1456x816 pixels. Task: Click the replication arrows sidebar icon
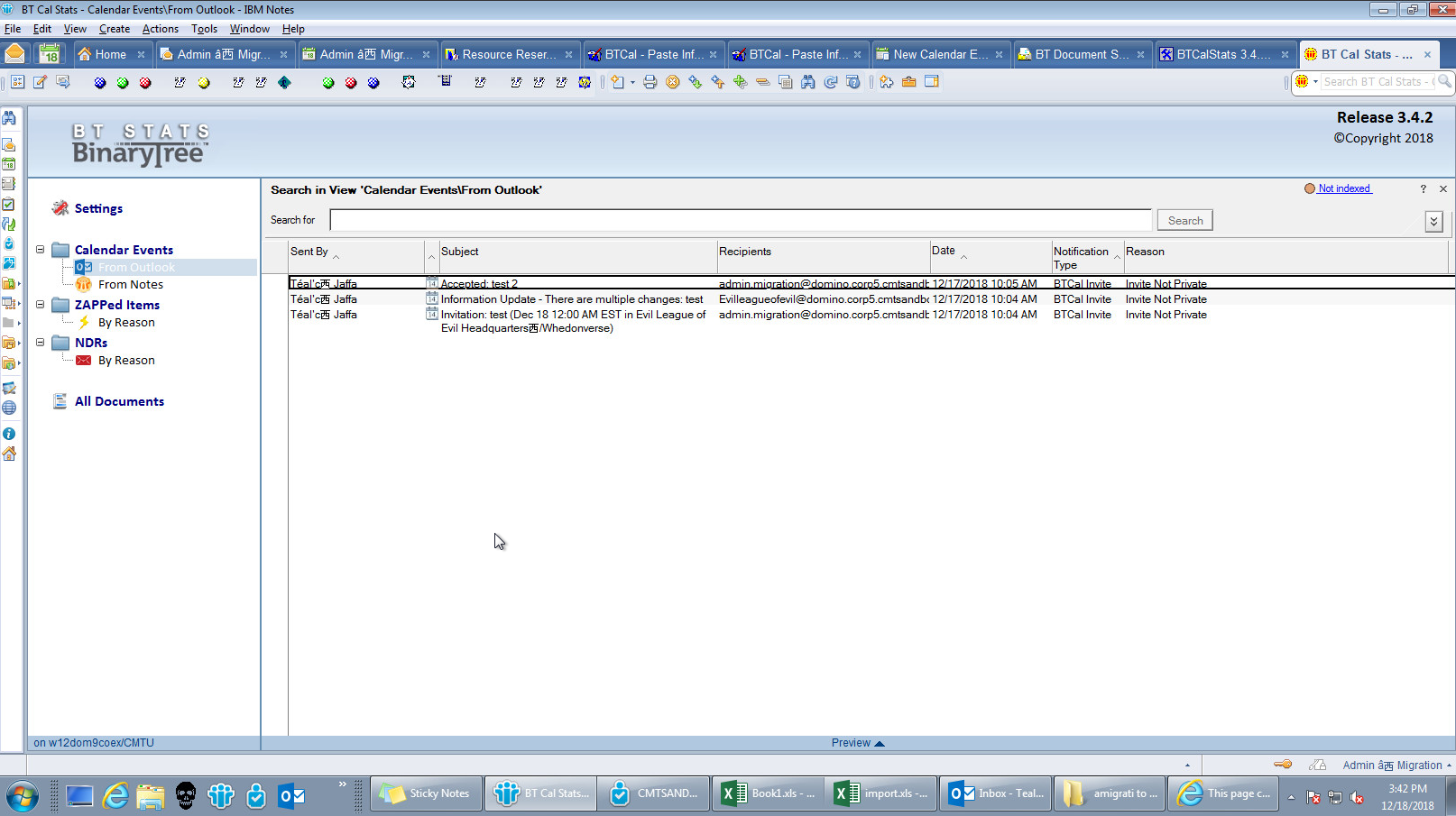(x=9, y=224)
